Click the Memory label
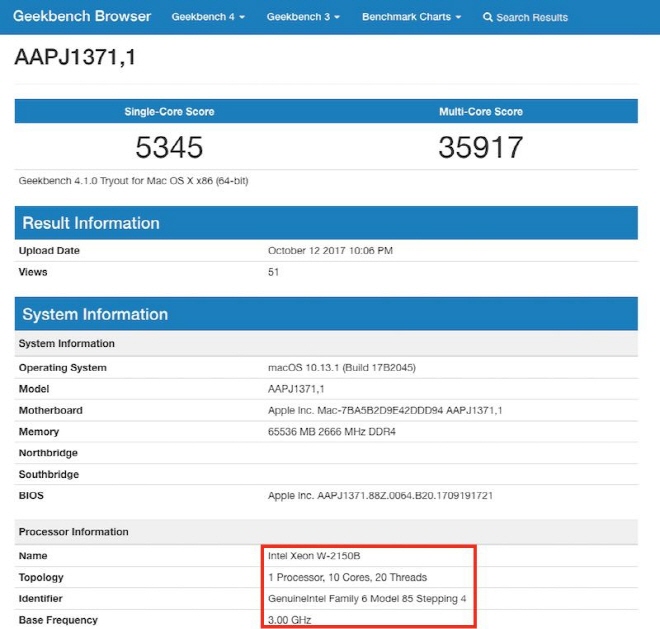 (39, 432)
